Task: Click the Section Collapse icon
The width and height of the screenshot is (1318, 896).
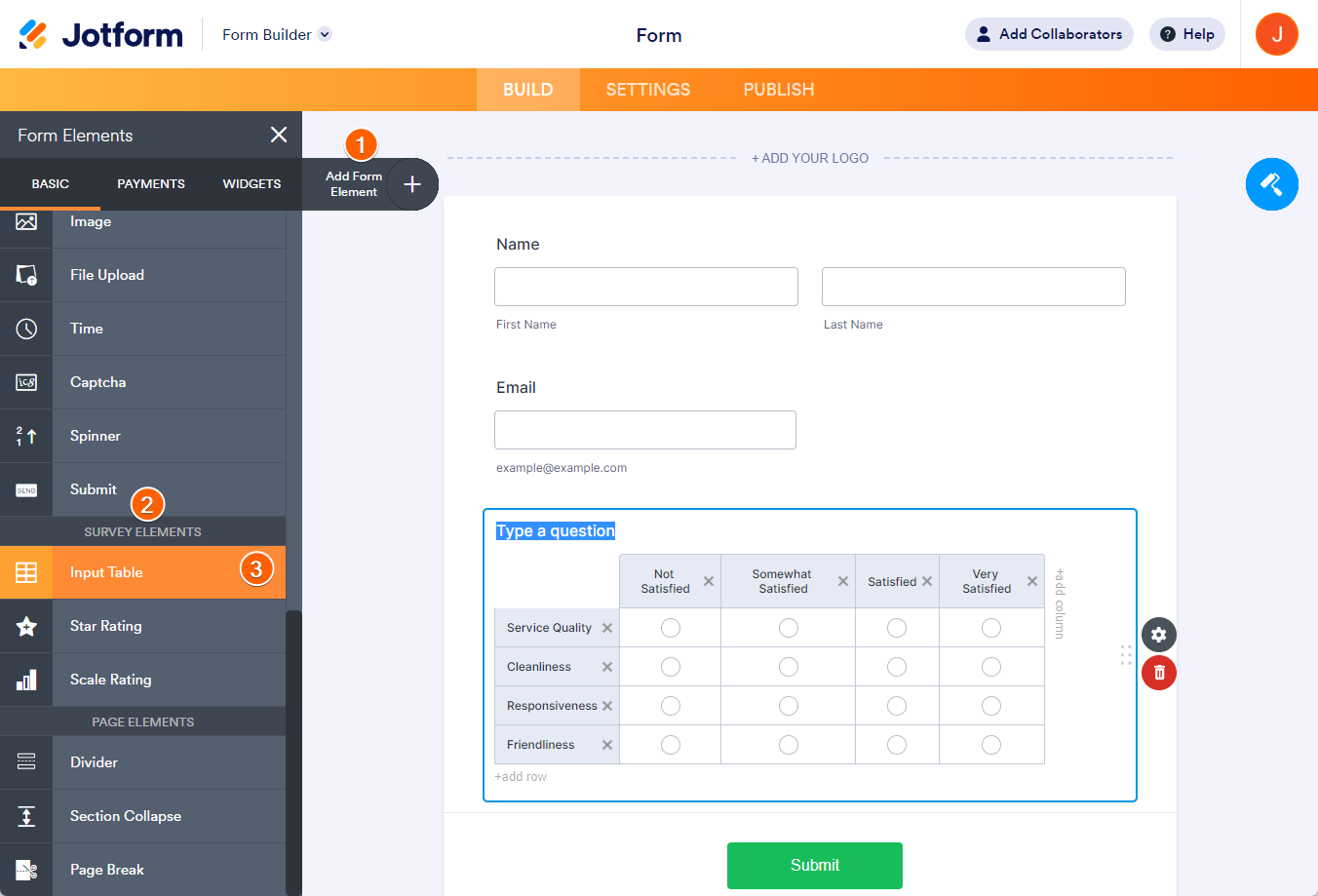Action: tap(26, 816)
